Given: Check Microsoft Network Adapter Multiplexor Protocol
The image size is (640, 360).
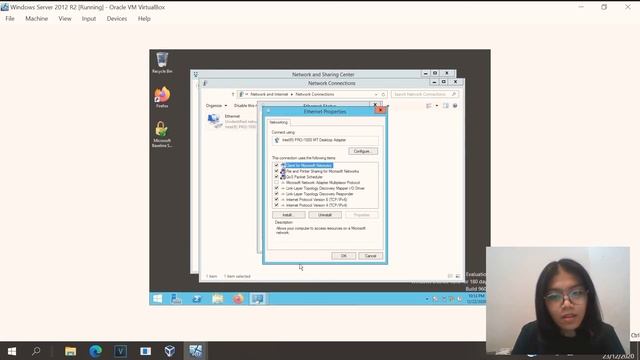Looking at the screenshot, I should [x=276, y=182].
